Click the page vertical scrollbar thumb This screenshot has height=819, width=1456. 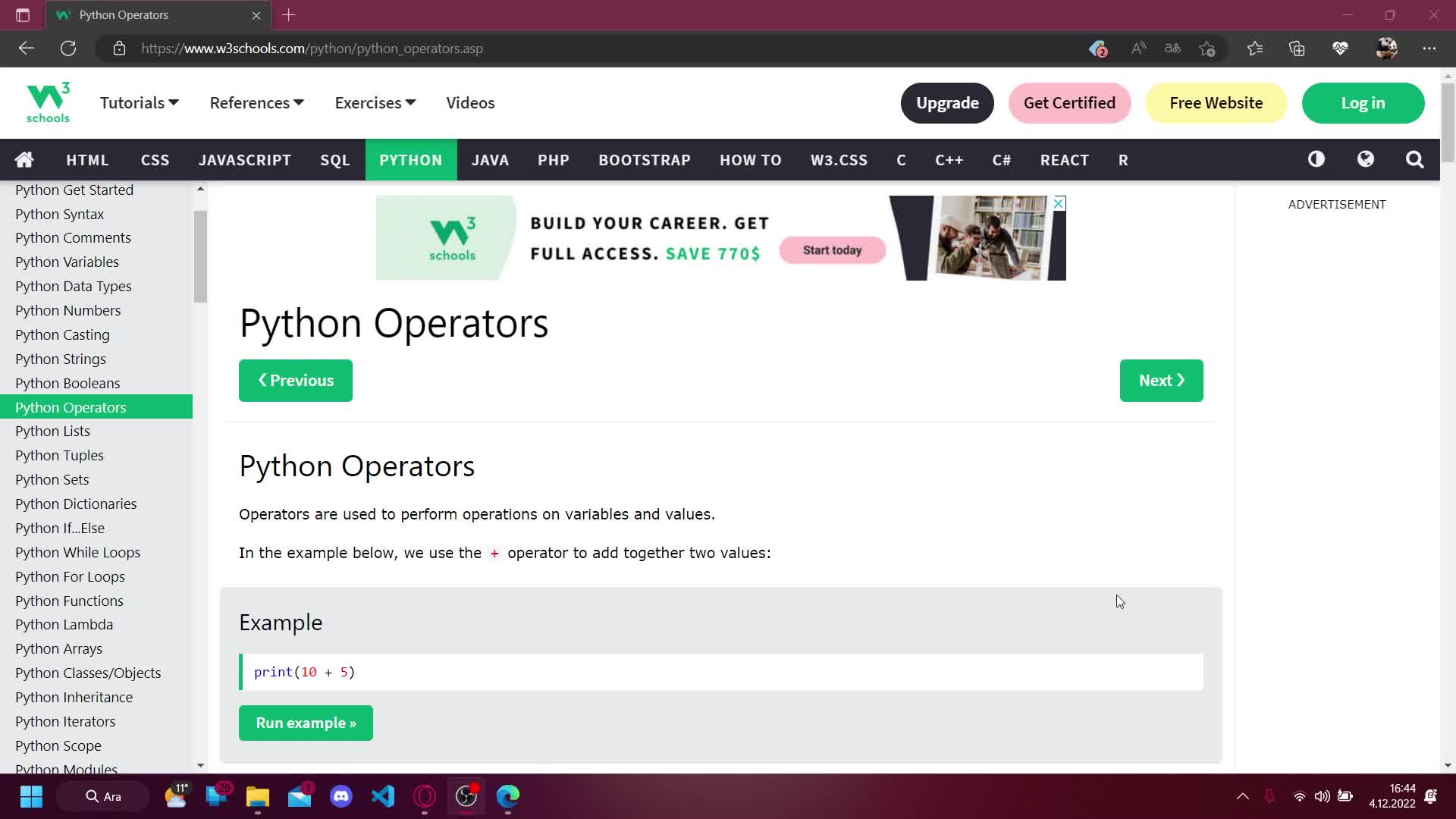[x=1448, y=121]
